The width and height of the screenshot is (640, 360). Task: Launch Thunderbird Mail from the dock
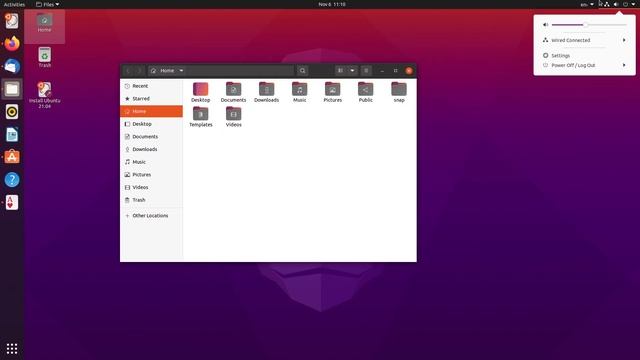coord(12,66)
